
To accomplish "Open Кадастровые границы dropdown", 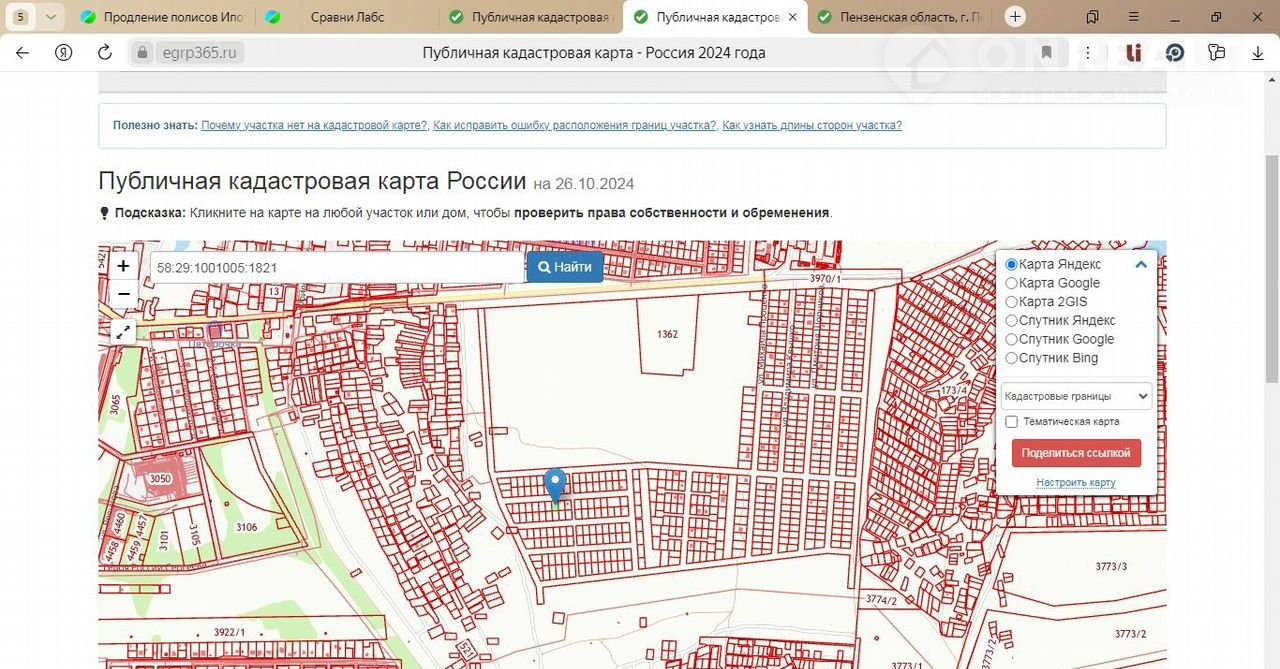I will coord(1076,397).
